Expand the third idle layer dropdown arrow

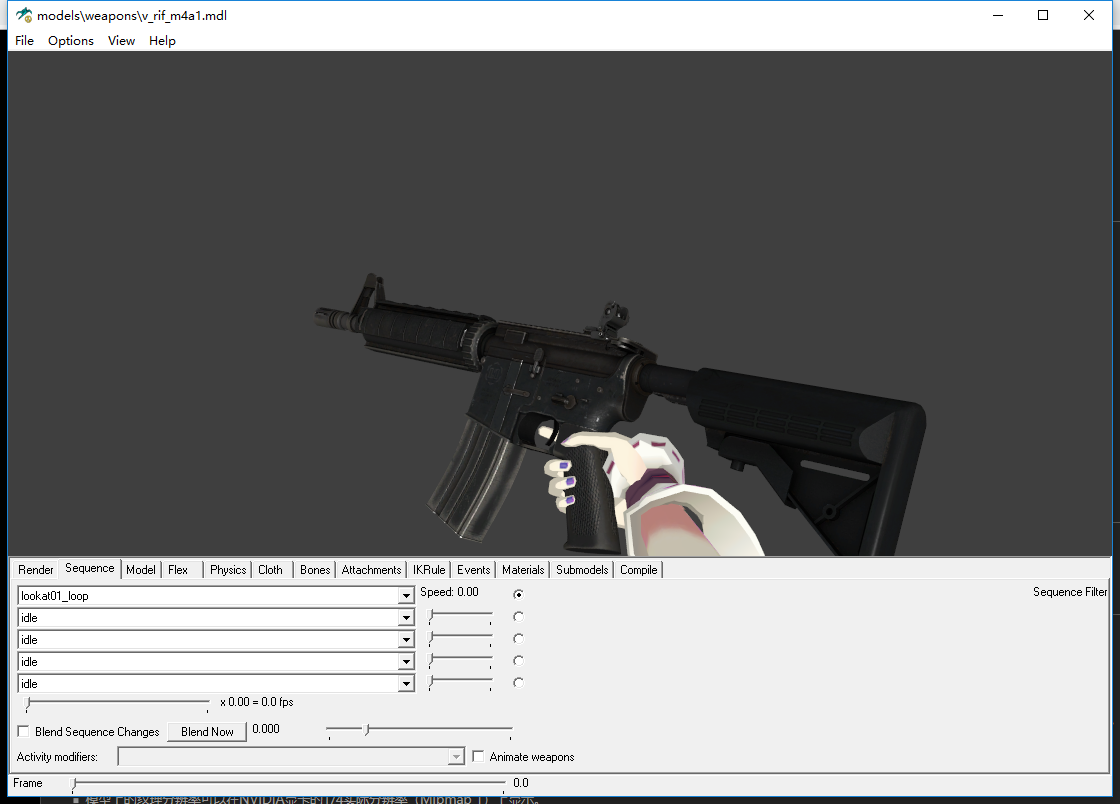coord(406,662)
